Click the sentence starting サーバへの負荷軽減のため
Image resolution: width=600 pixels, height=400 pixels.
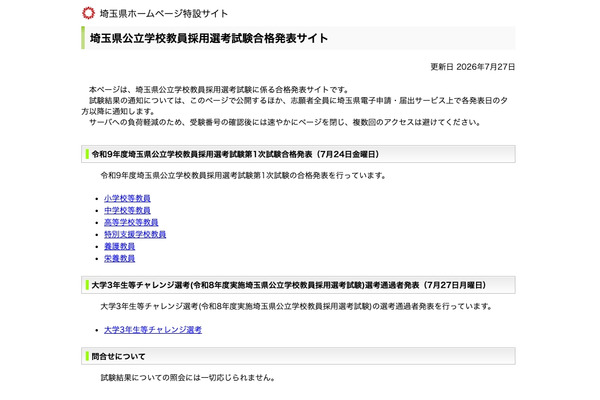[285, 122]
